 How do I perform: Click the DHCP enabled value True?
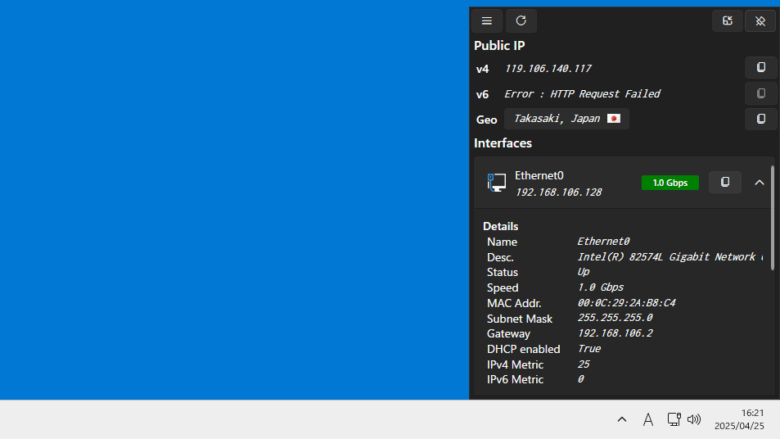pyautogui.click(x=589, y=349)
